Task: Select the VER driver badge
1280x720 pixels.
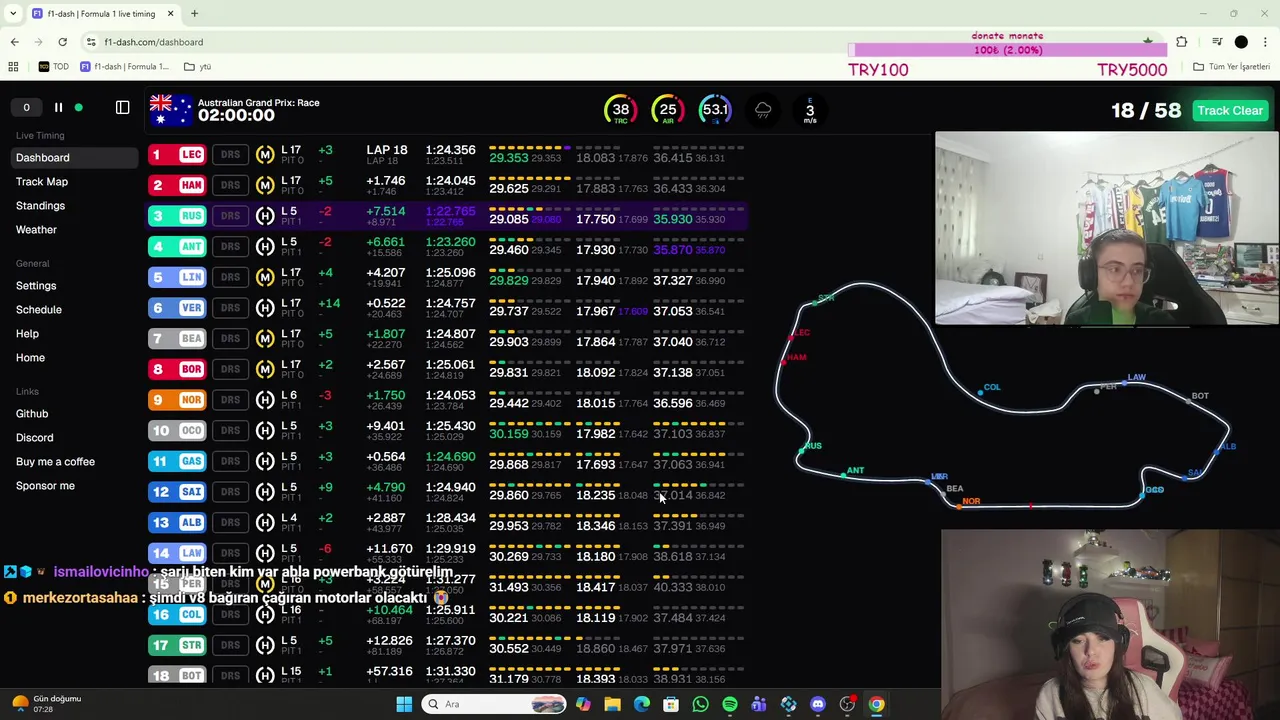Action: pyautogui.click(x=178, y=307)
